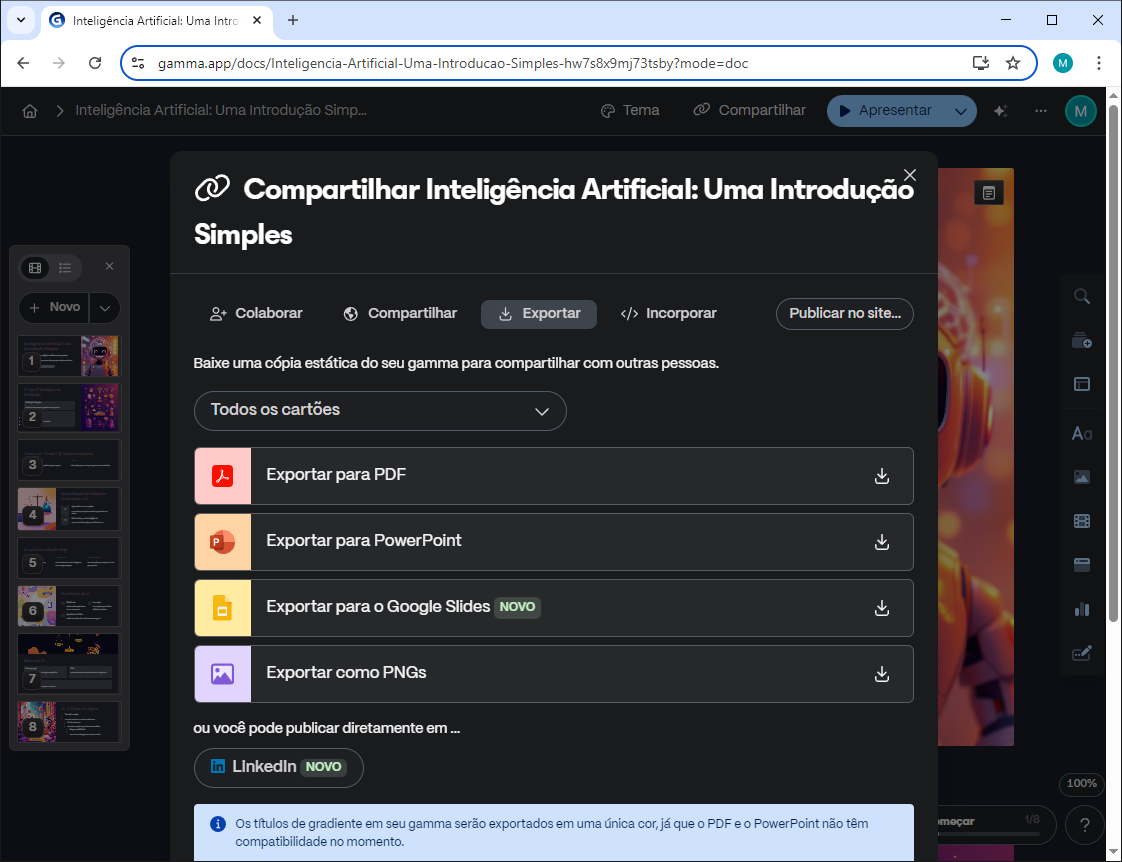The height and width of the screenshot is (862, 1122).
Task: Open dropdown arrow next to Apresentar
Action: [961, 111]
